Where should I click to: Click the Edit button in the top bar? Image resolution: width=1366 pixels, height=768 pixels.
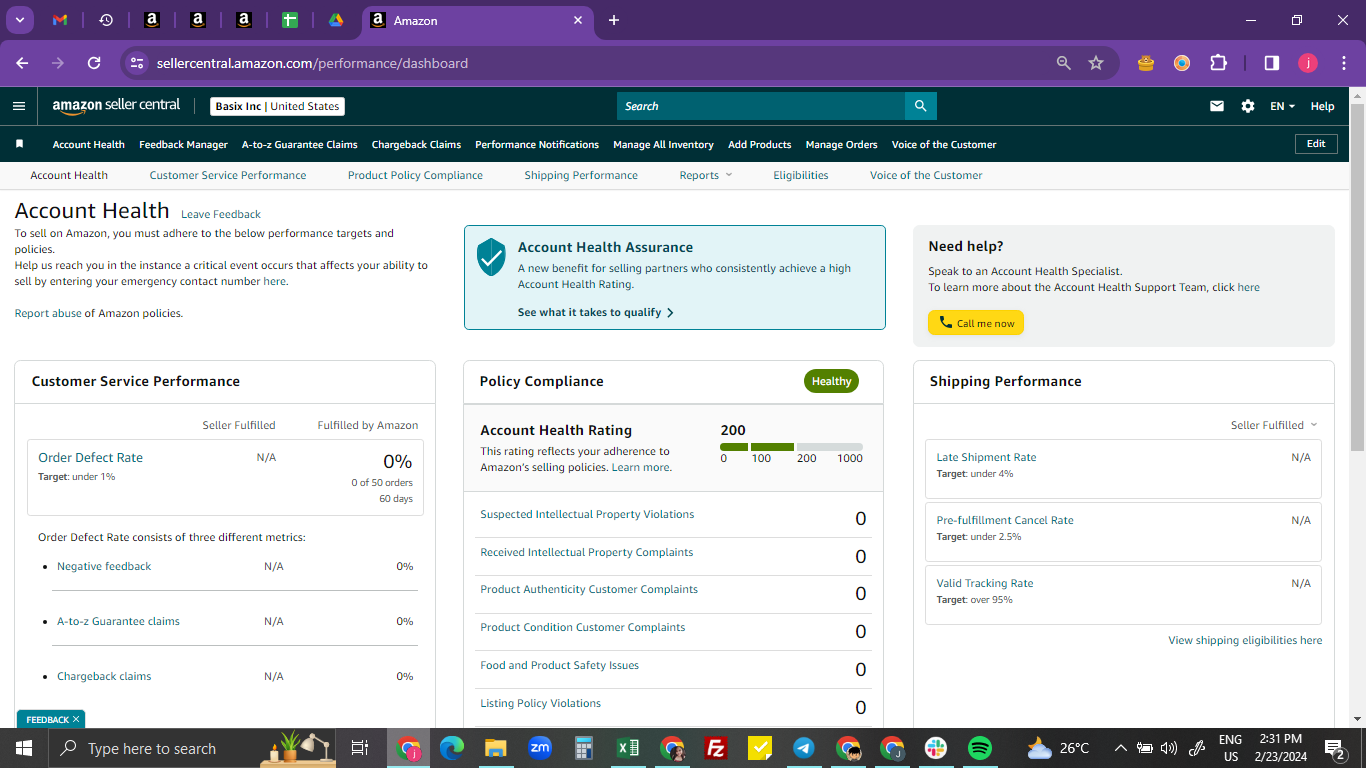pyautogui.click(x=1316, y=144)
